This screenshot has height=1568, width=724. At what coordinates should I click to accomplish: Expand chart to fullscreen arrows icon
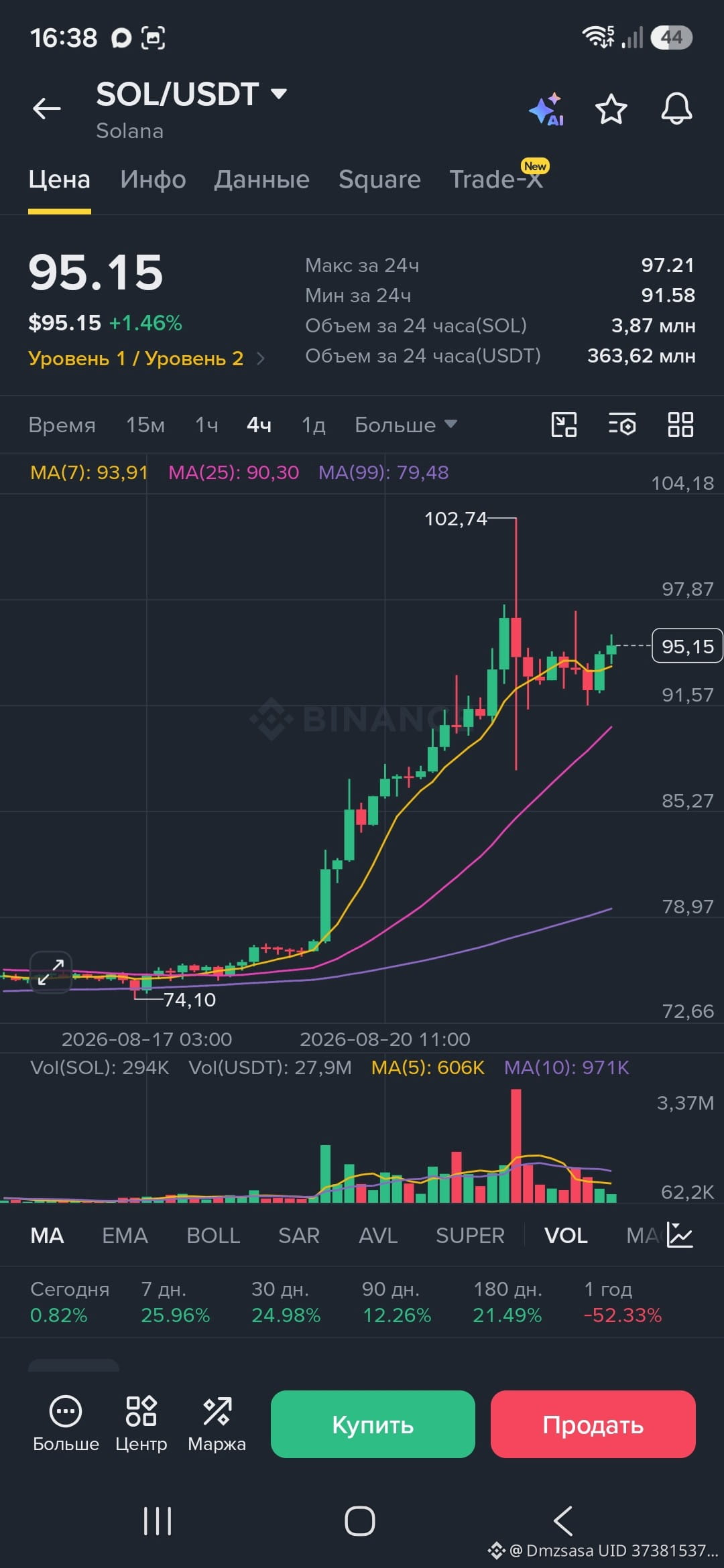51,972
